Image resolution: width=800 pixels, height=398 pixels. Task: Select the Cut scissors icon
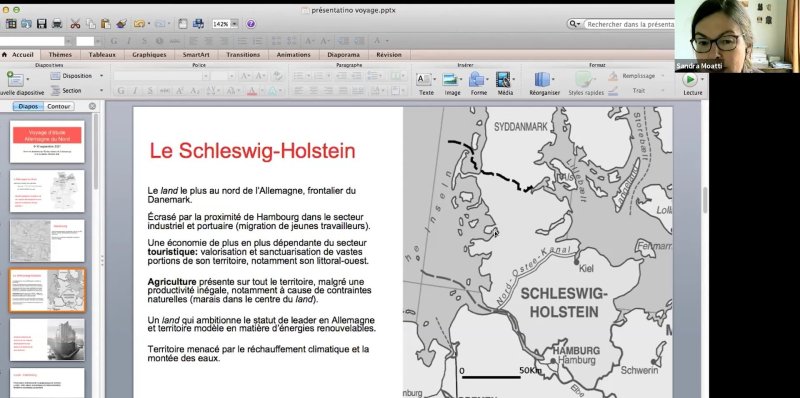75,23
